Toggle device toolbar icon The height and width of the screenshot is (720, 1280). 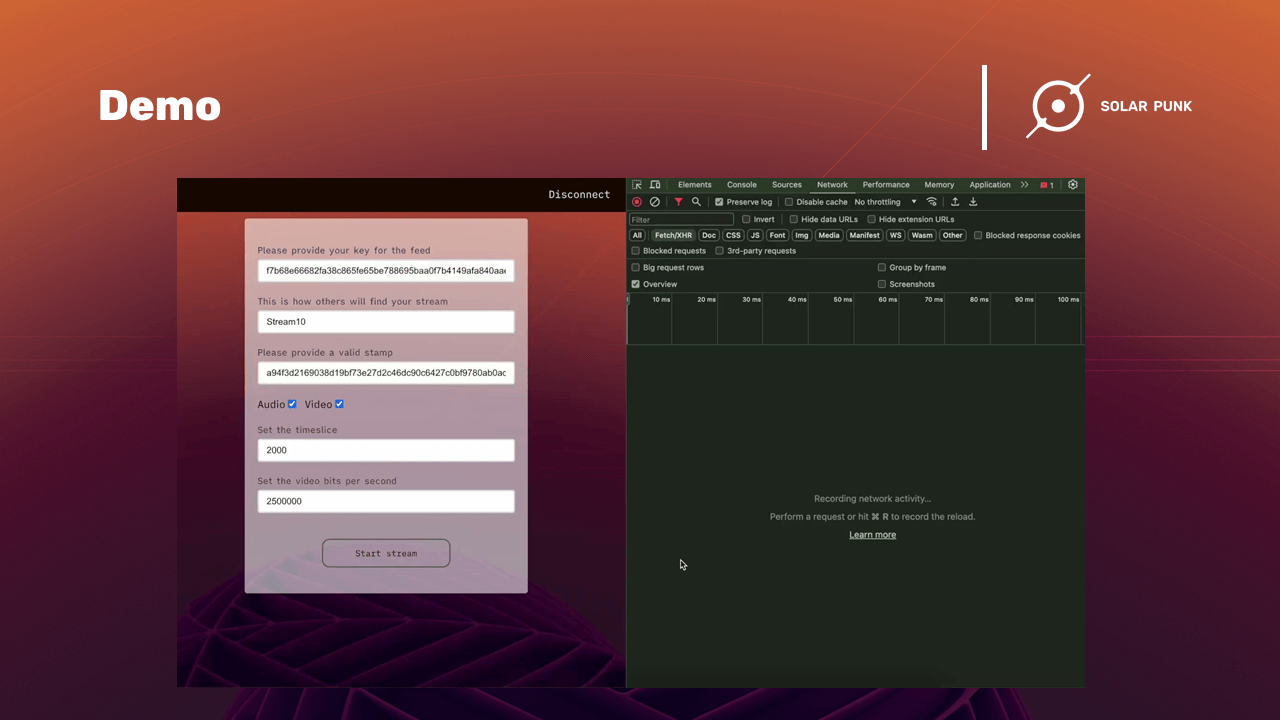(655, 185)
